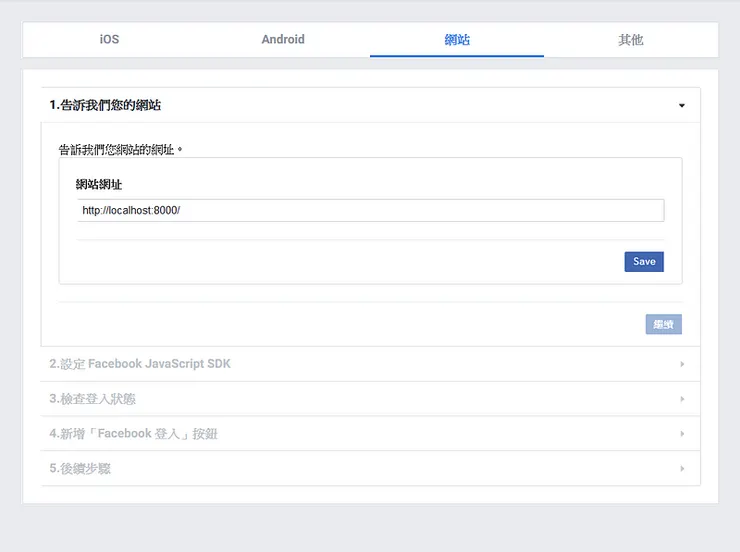
Task: Click the 1.告訴我們您的網站 section header
Action: [370, 105]
